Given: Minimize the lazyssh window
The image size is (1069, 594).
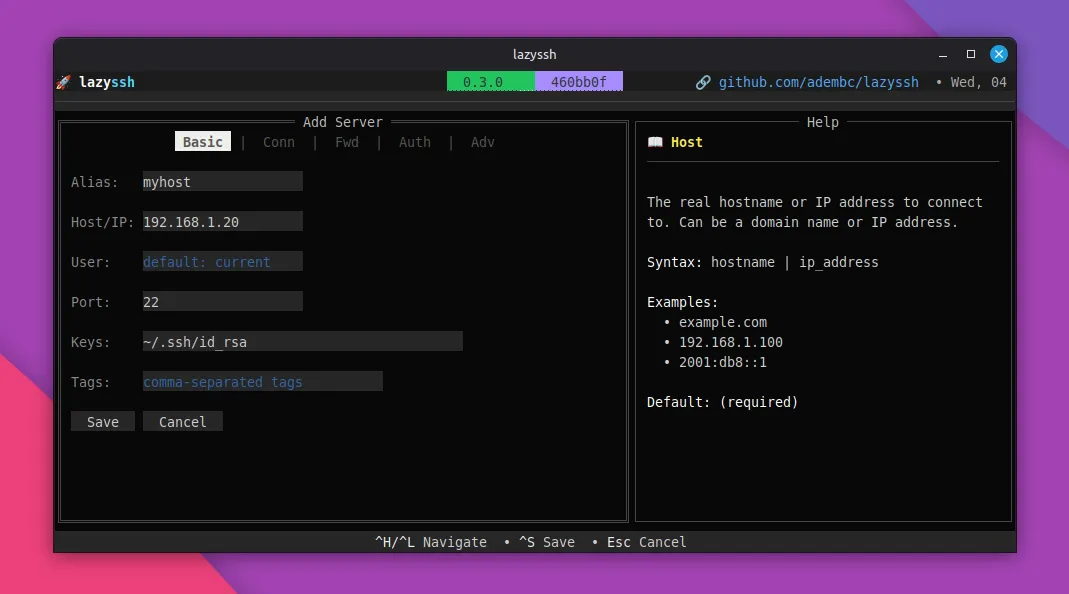Looking at the screenshot, I should click(943, 54).
